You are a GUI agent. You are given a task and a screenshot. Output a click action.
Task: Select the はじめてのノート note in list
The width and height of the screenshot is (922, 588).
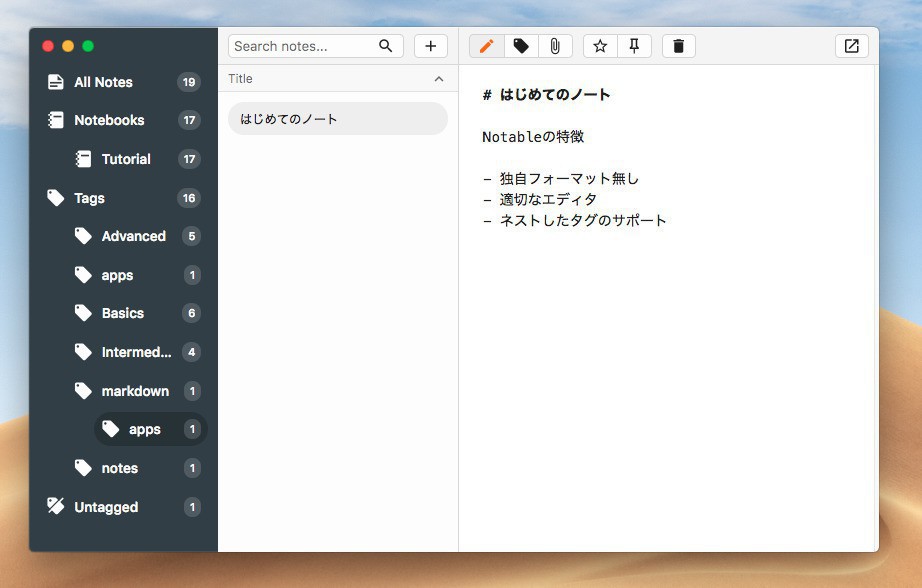pyautogui.click(x=337, y=118)
